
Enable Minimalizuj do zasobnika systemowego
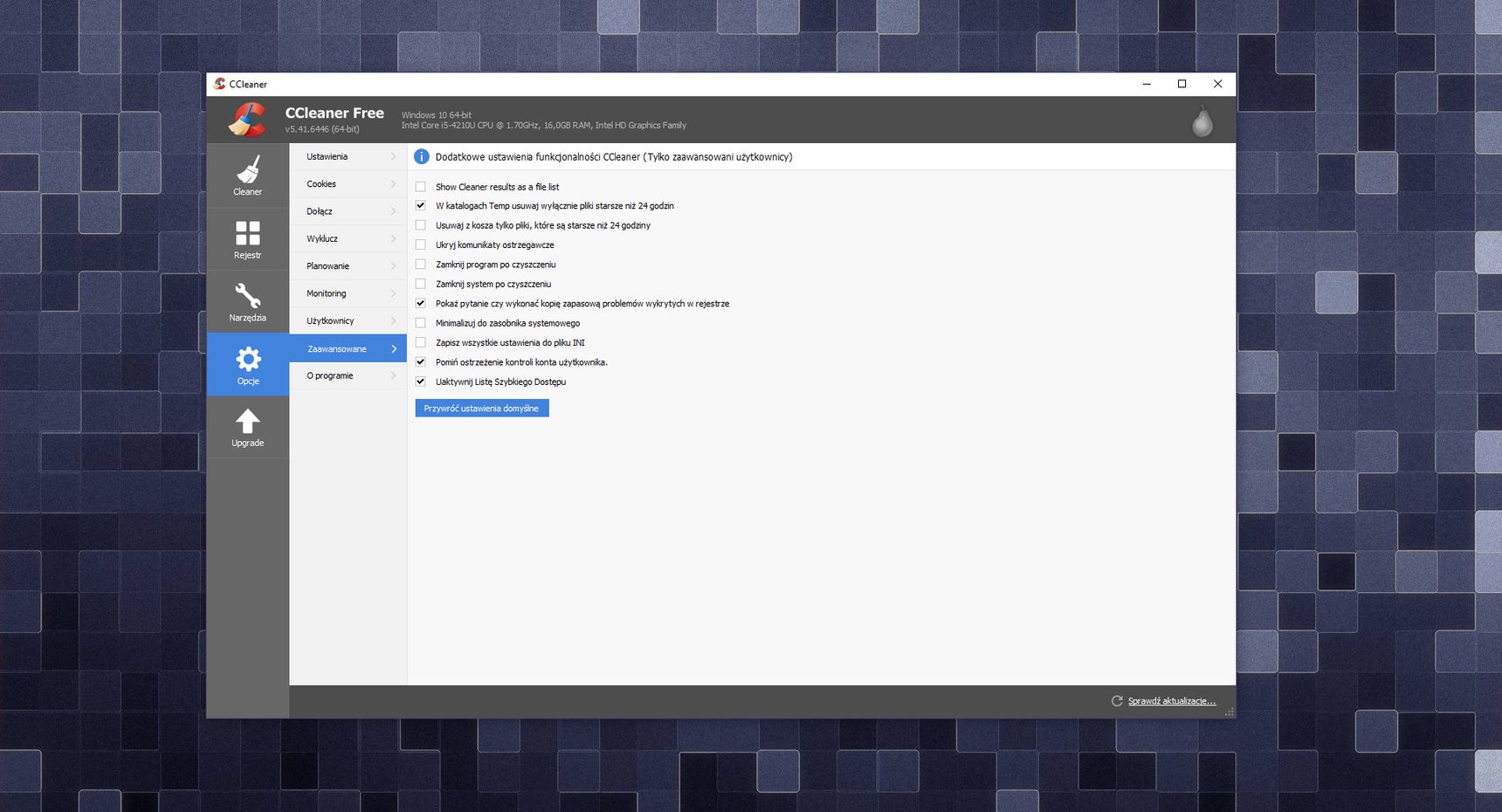[x=421, y=323]
